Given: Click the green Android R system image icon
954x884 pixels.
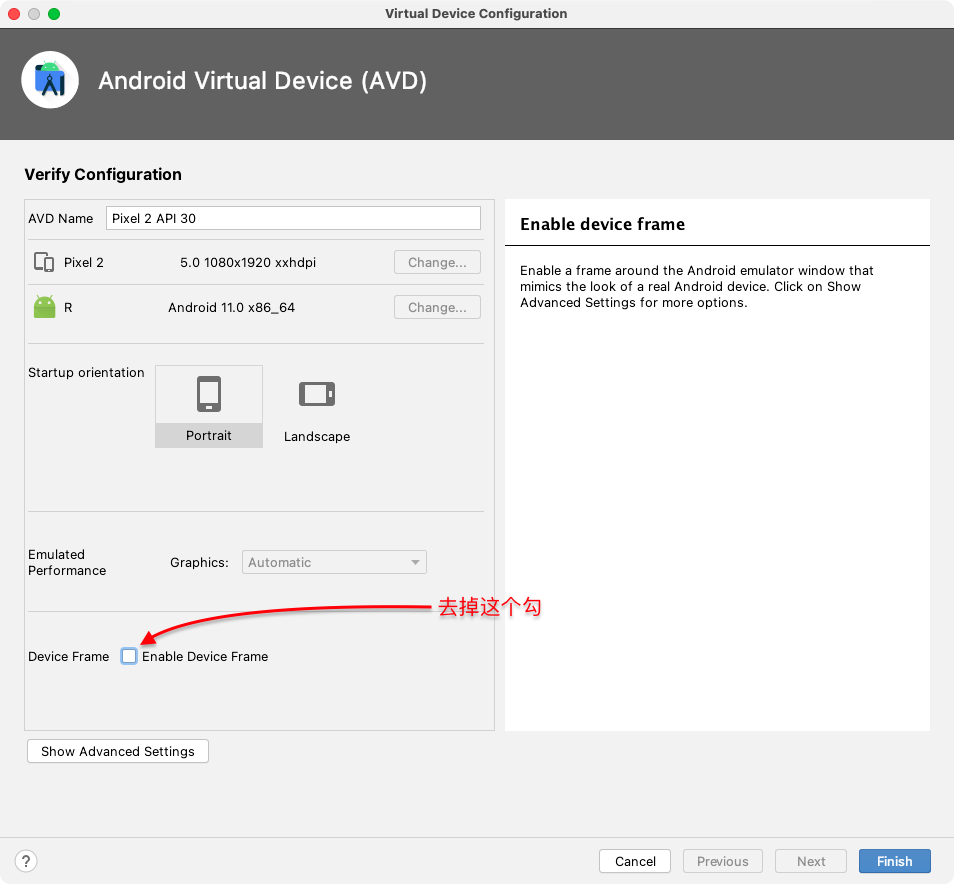Looking at the screenshot, I should [x=44, y=307].
